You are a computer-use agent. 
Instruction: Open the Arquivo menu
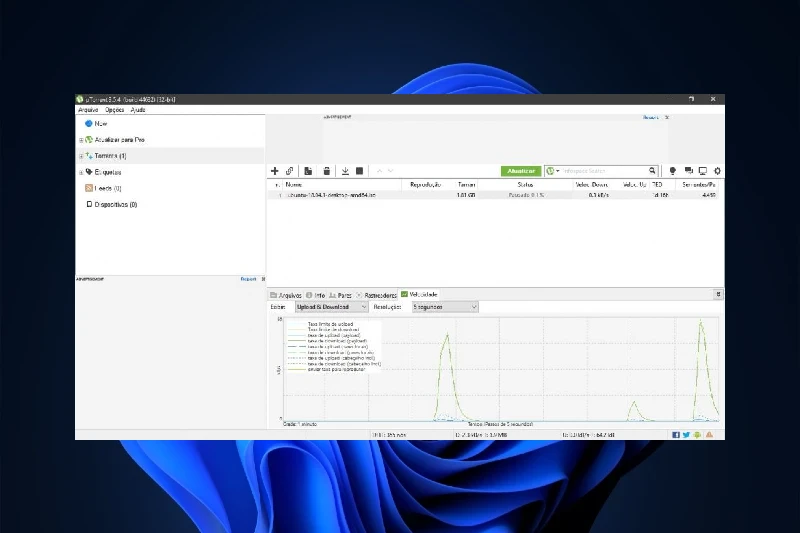[88, 109]
